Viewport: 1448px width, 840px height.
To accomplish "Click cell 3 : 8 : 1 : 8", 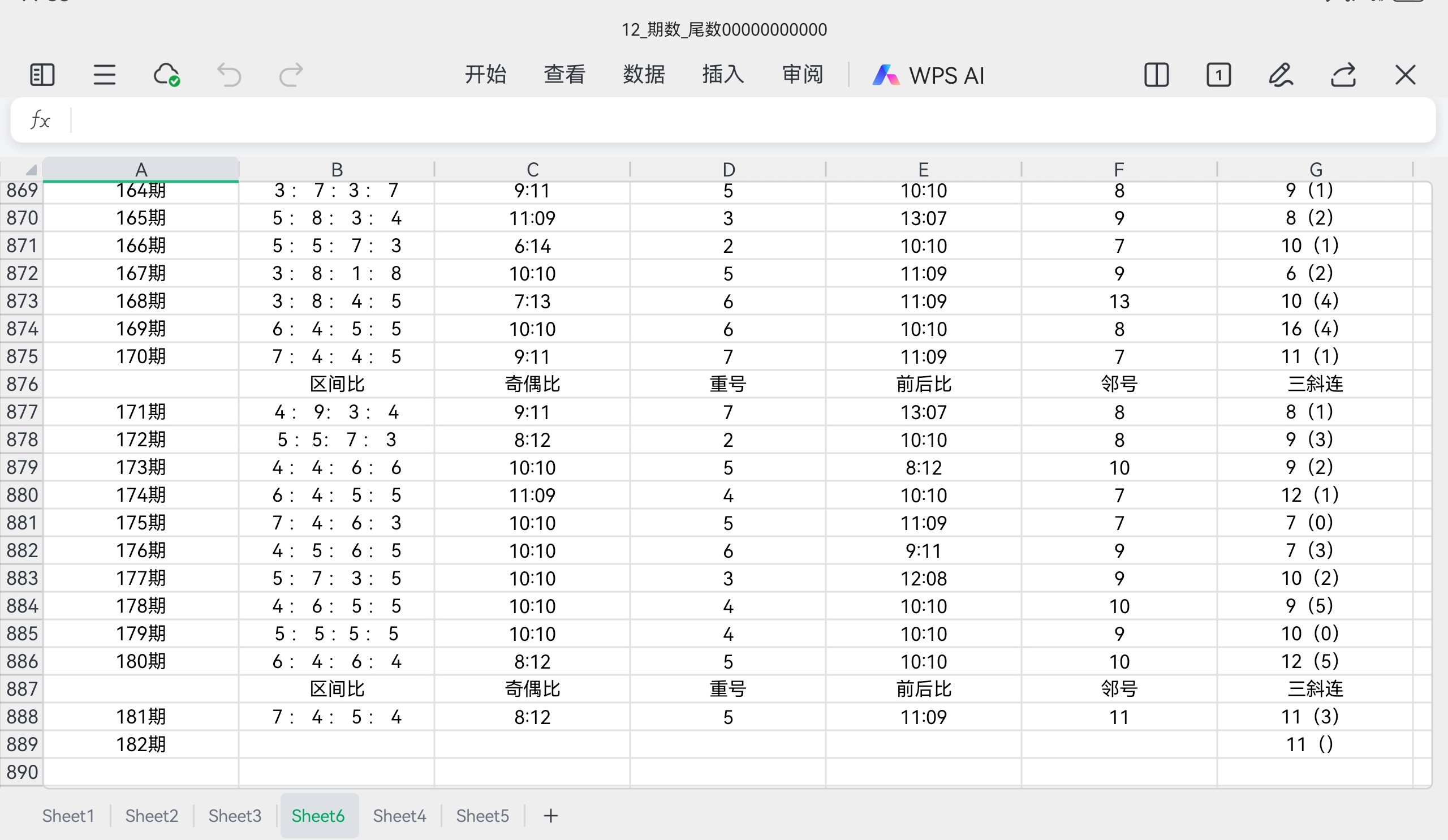I will pyautogui.click(x=337, y=273).
